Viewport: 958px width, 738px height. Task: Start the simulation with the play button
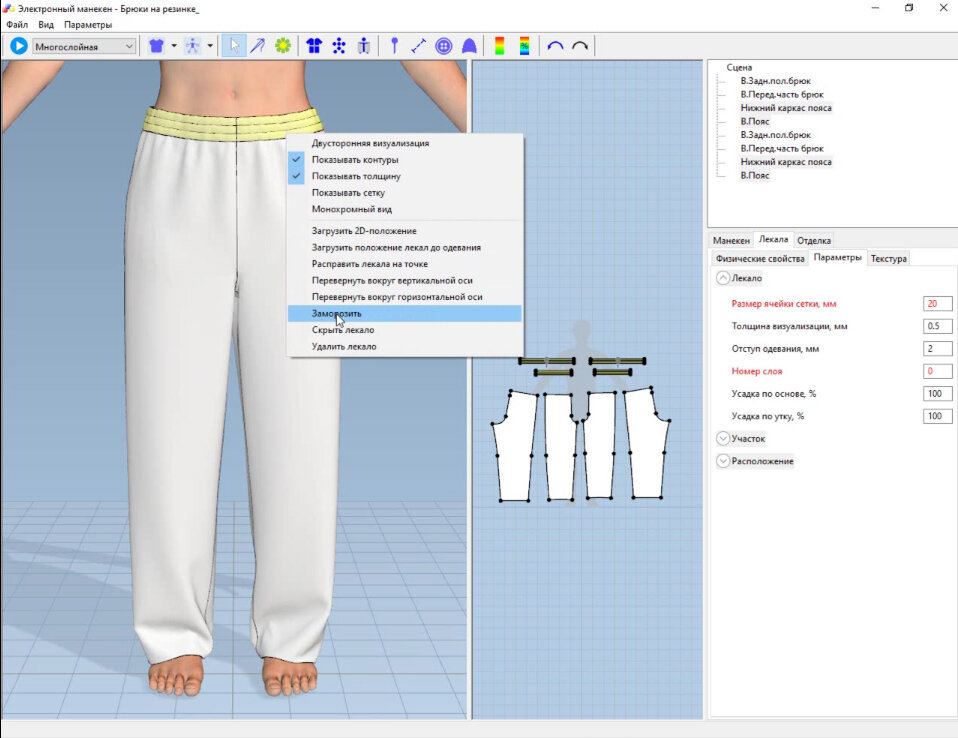click(x=18, y=46)
